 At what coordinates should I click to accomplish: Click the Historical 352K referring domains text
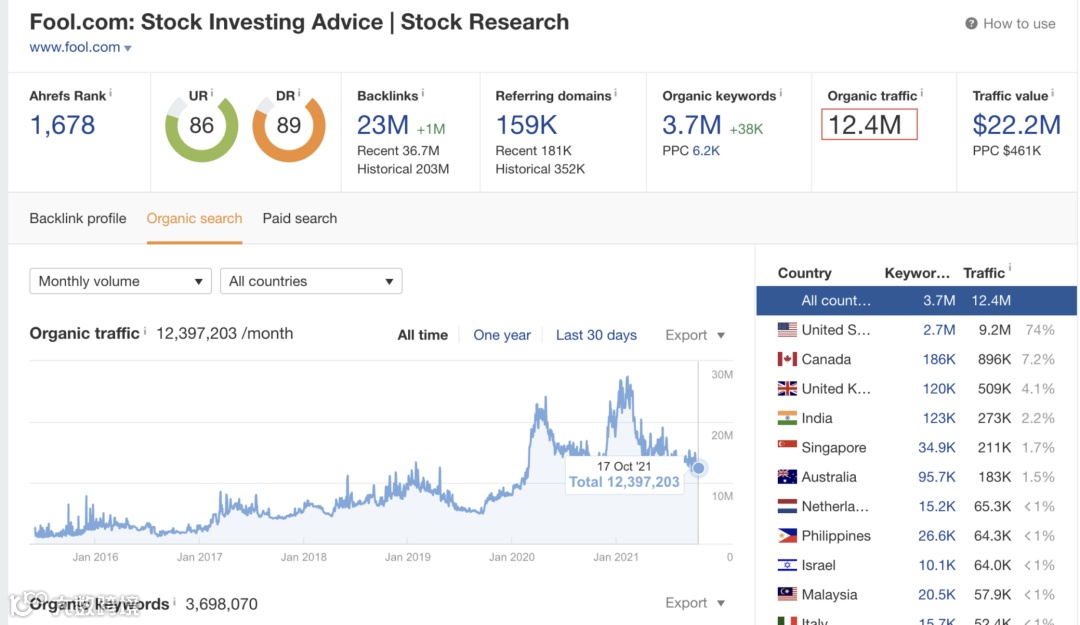coord(540,169)
